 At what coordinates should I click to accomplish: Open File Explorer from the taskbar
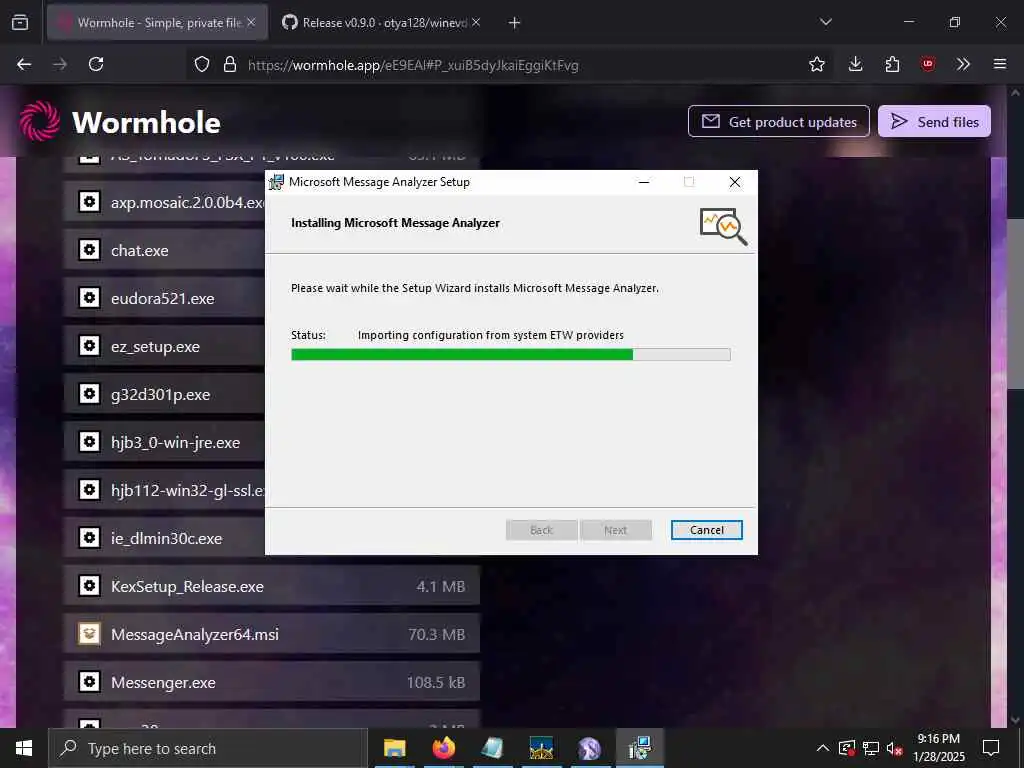(394, 748)
